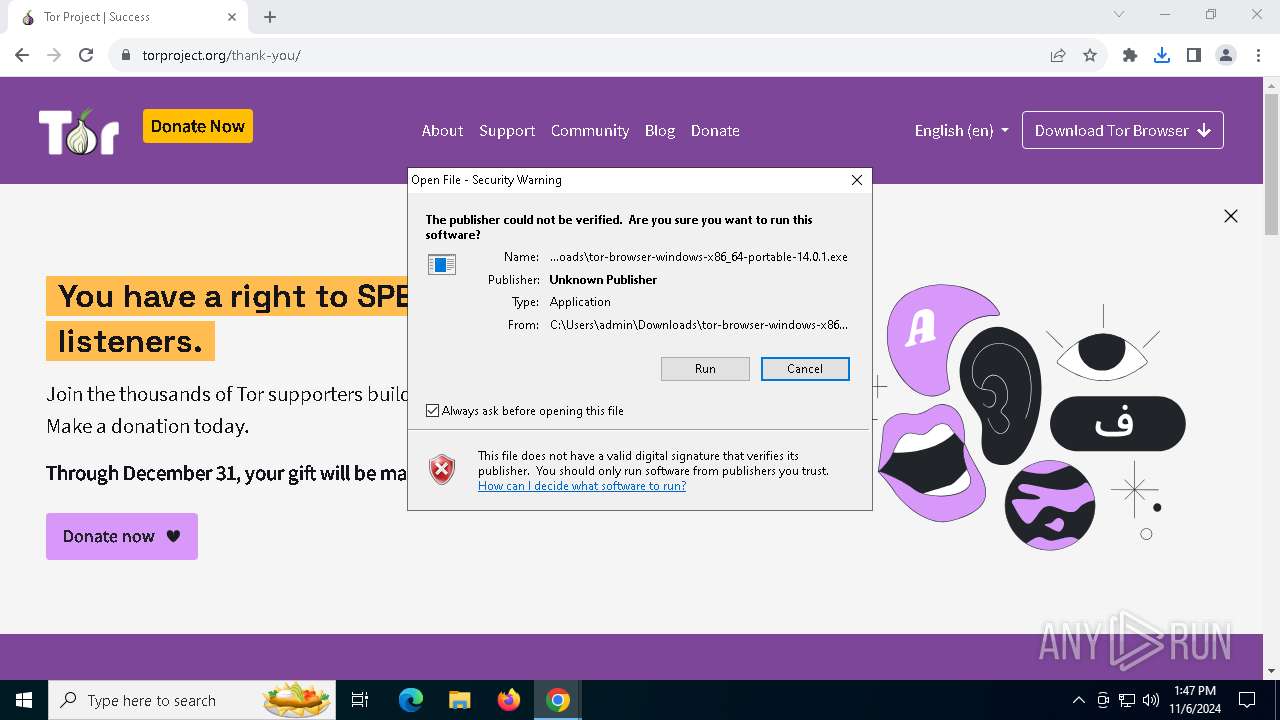Click the browser forward arrow
The image size is (1280, 720).
pos(54,55)
